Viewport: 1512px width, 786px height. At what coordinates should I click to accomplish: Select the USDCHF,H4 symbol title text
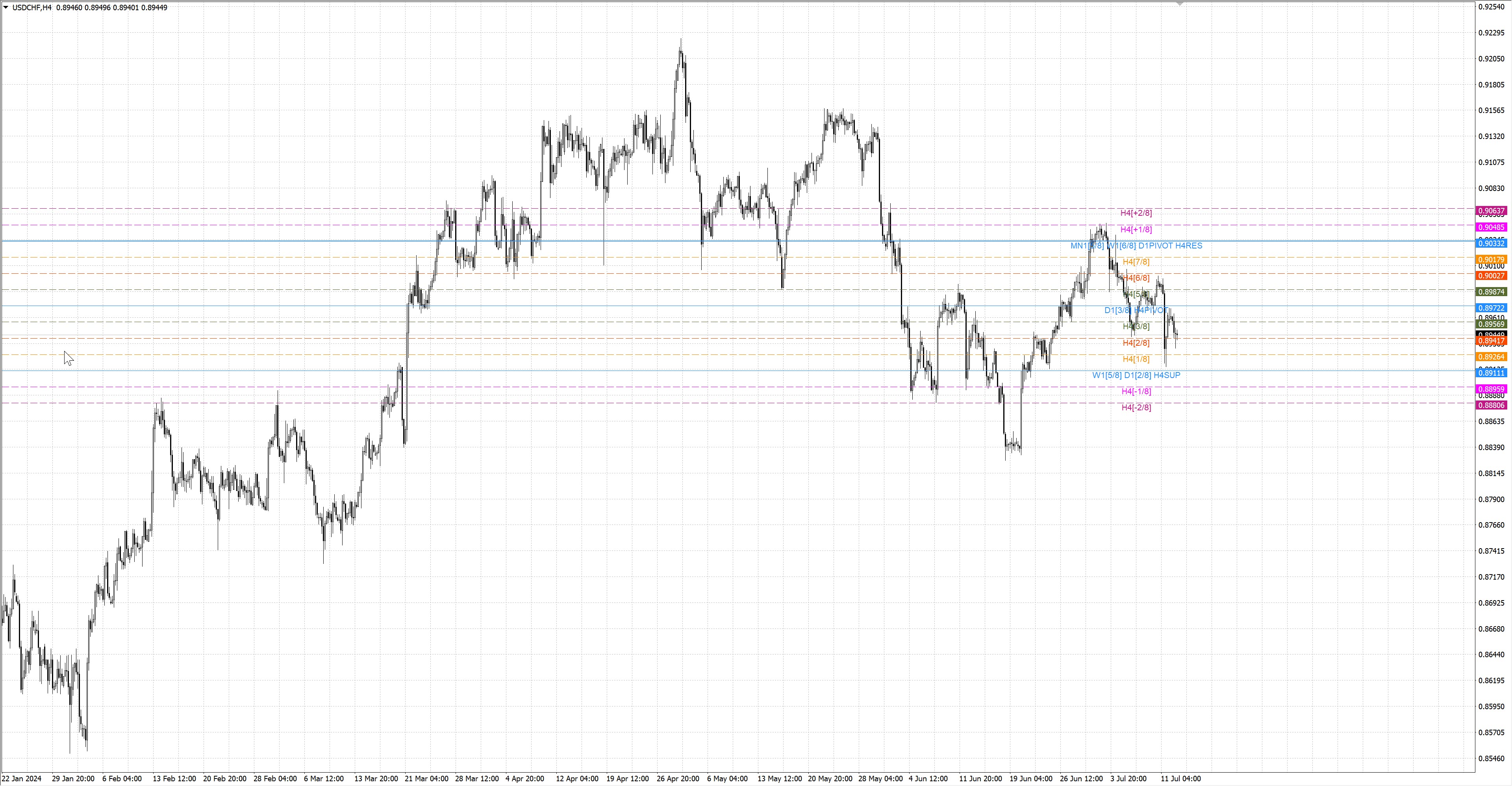tap(31, 7)
